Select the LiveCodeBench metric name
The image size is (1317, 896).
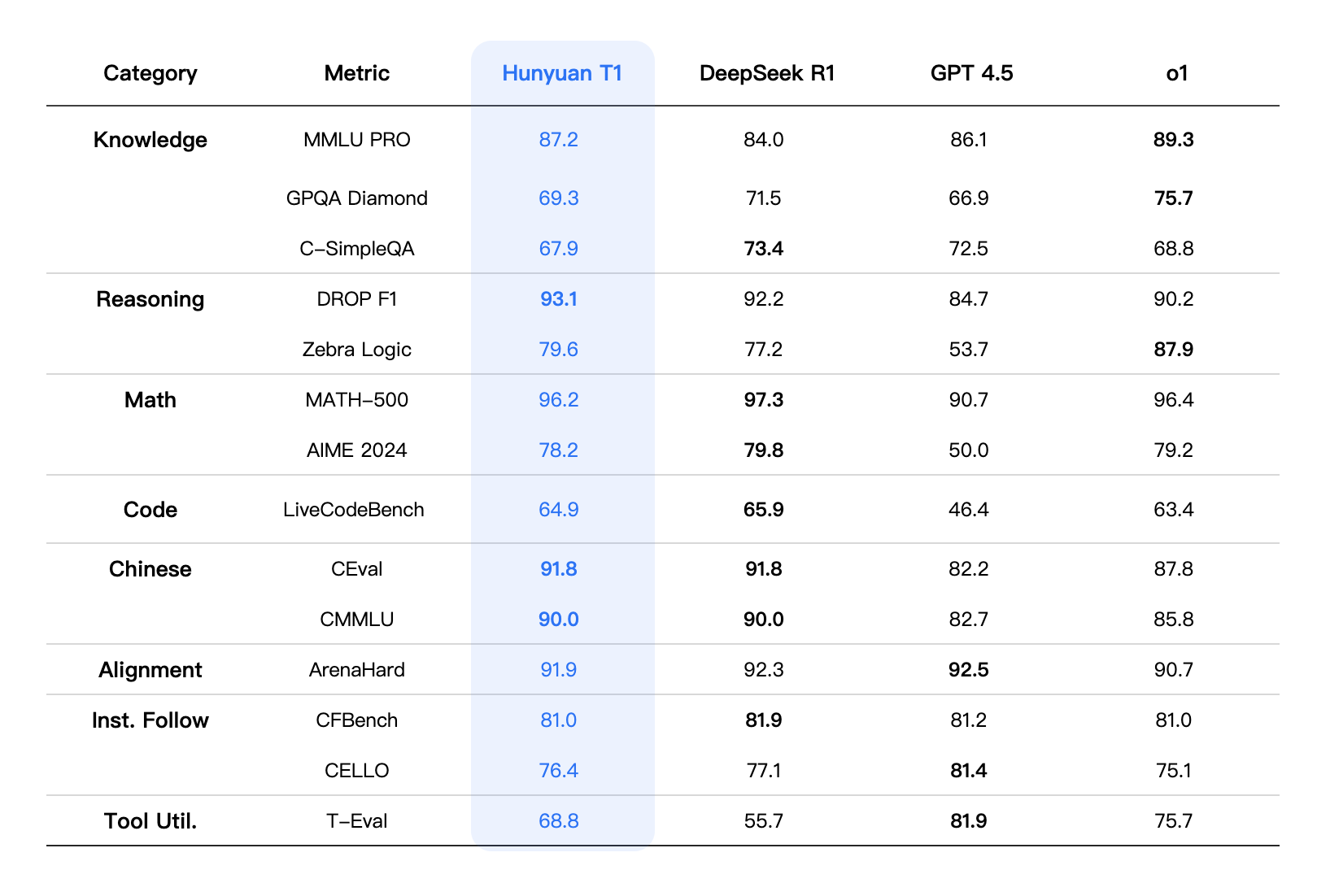(x=354, y=510)
